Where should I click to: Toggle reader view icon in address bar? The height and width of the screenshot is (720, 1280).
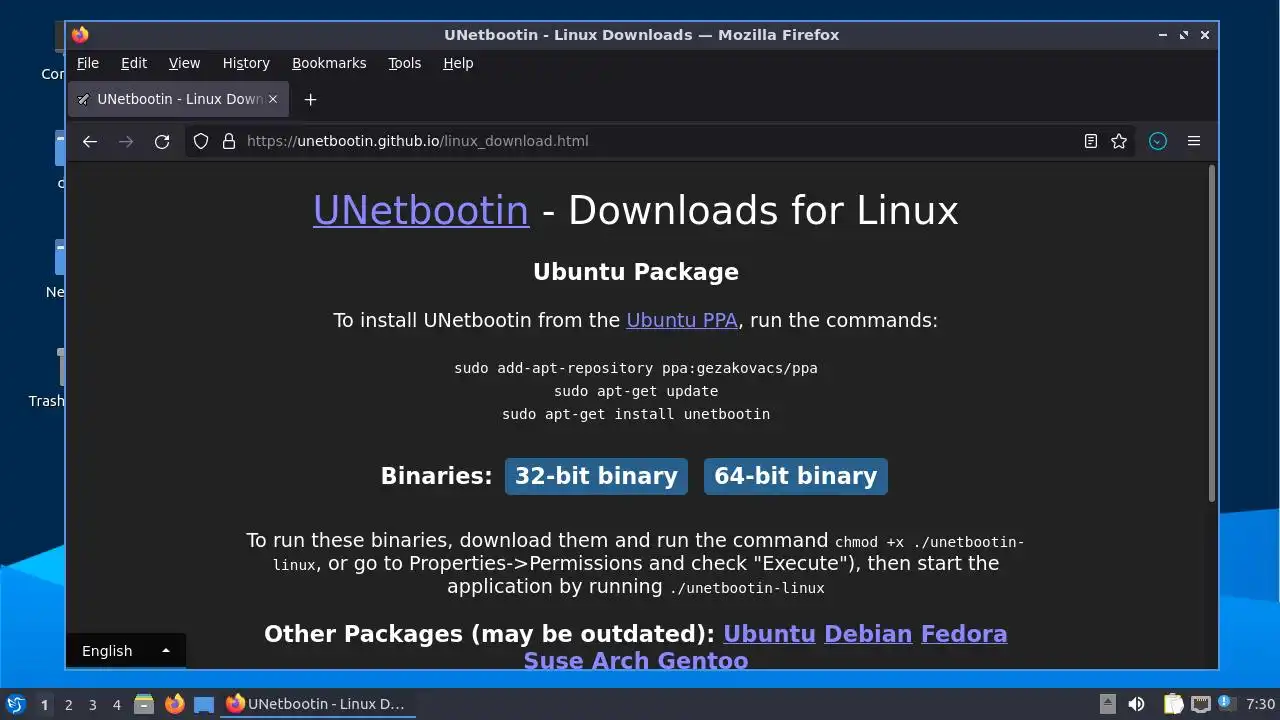1091,141
